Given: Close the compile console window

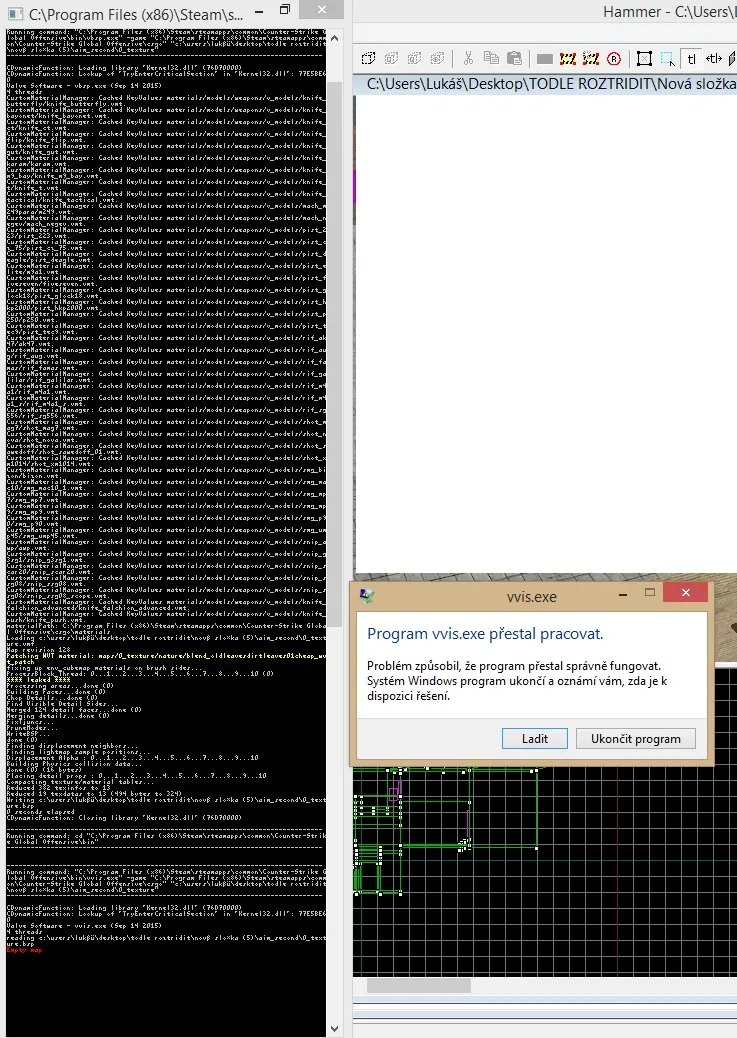Looking at the screenshot, I should click(322, 9).
